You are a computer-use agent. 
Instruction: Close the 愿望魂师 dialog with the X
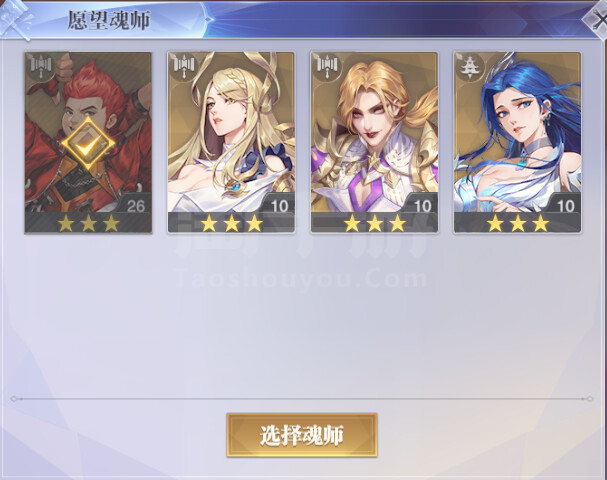[597, 19]
